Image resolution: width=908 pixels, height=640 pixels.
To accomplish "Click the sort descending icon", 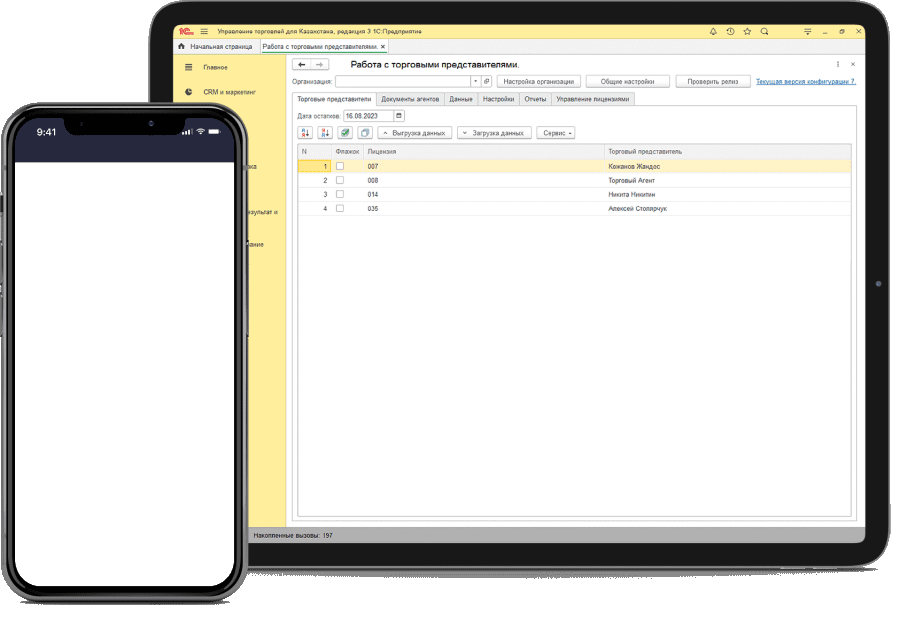I will (325, 133).
